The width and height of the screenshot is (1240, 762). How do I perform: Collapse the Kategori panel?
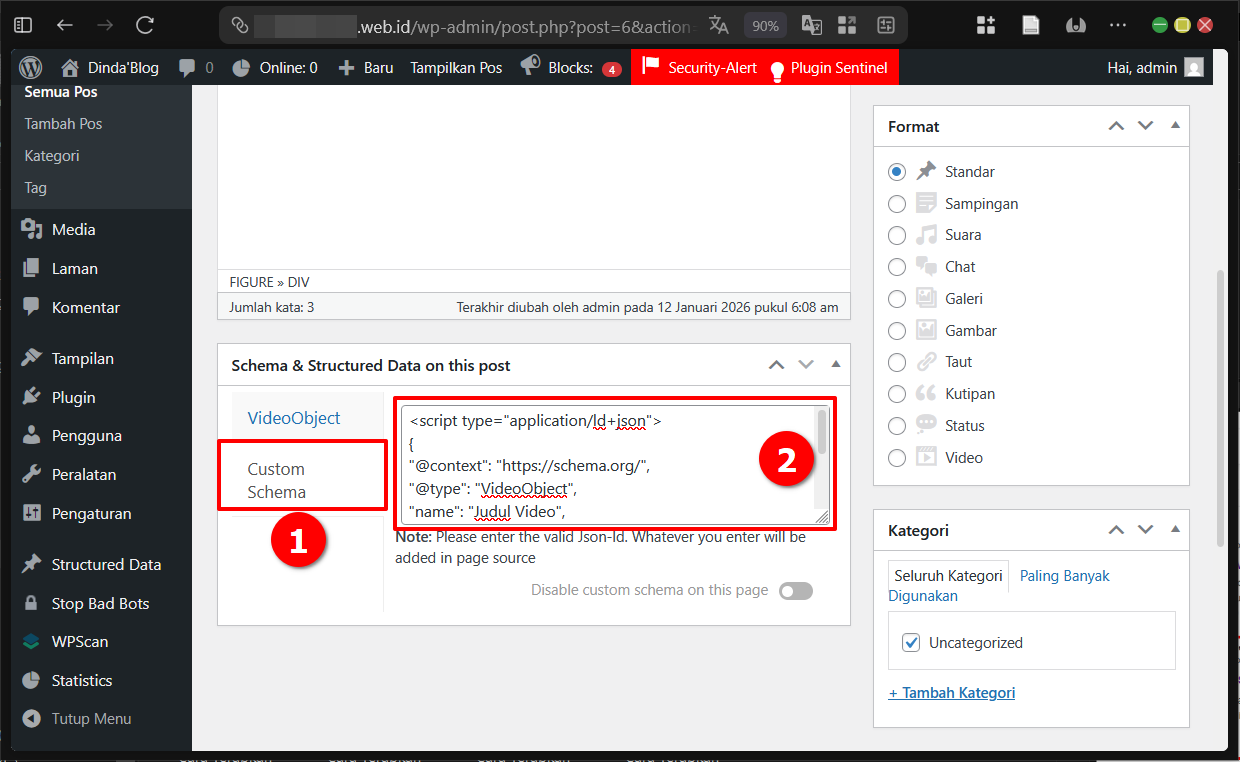coord(1175,530)
